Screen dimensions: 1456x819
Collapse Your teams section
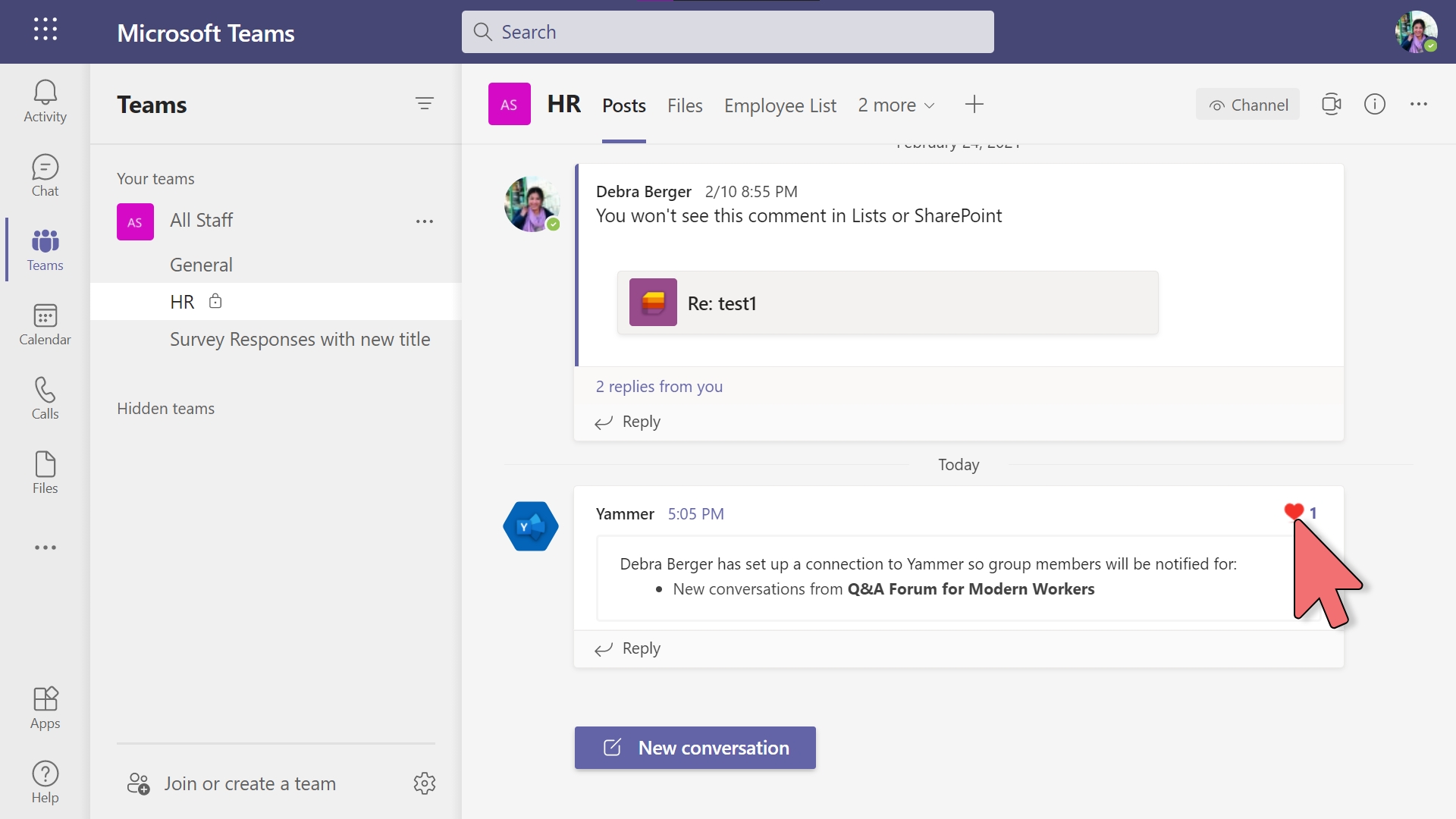coord(155,178)
